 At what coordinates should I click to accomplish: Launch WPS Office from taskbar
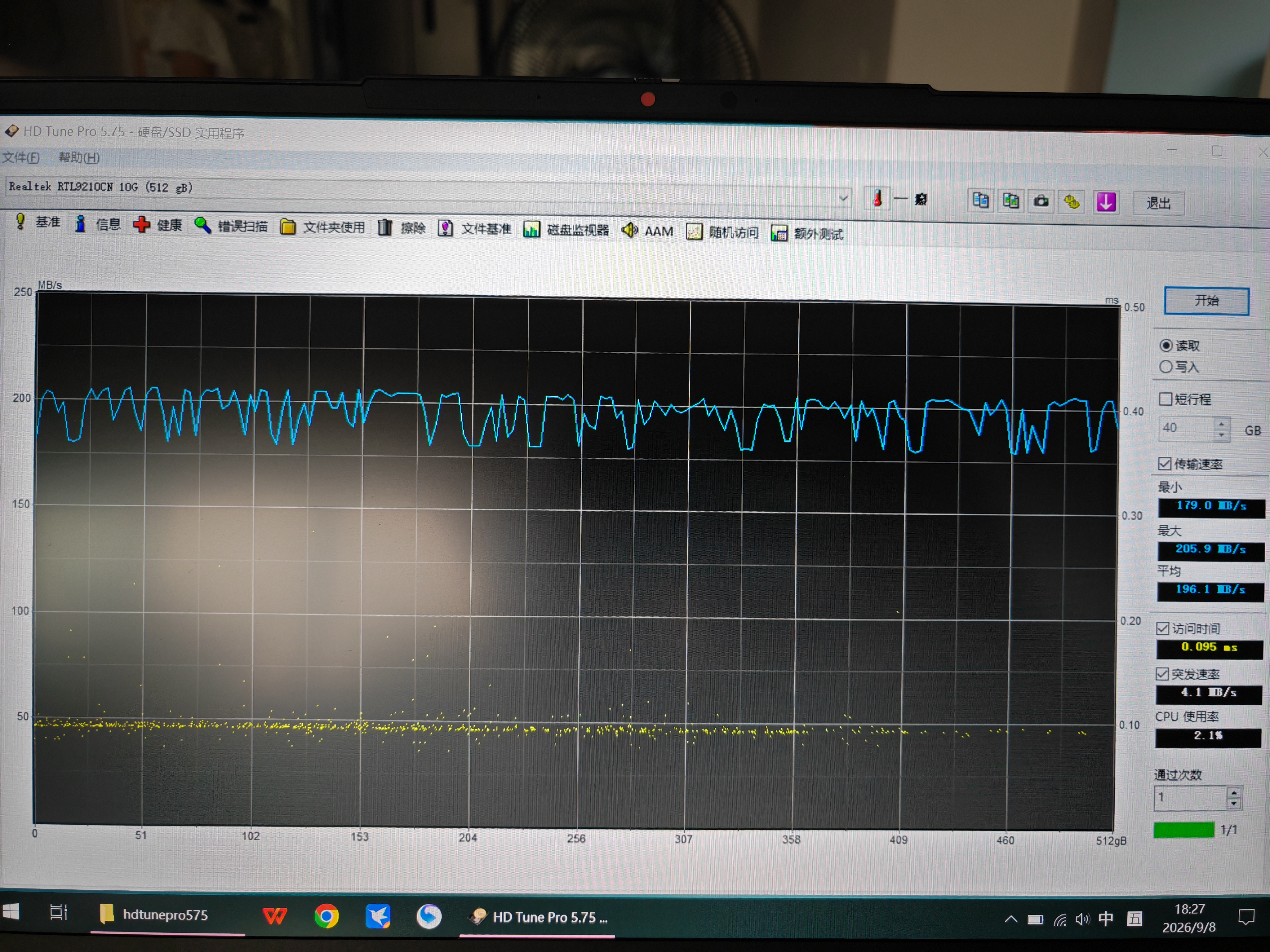coord(274,916)
